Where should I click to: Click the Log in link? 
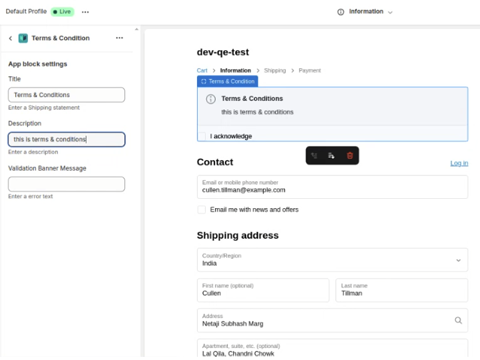point(459,163)
